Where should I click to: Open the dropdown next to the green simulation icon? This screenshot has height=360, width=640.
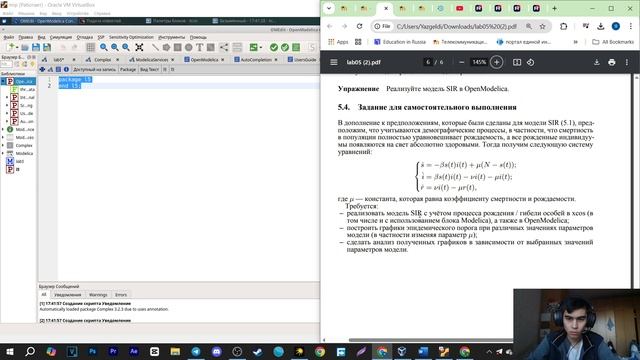pyautogui.click(x=260, y=48)
